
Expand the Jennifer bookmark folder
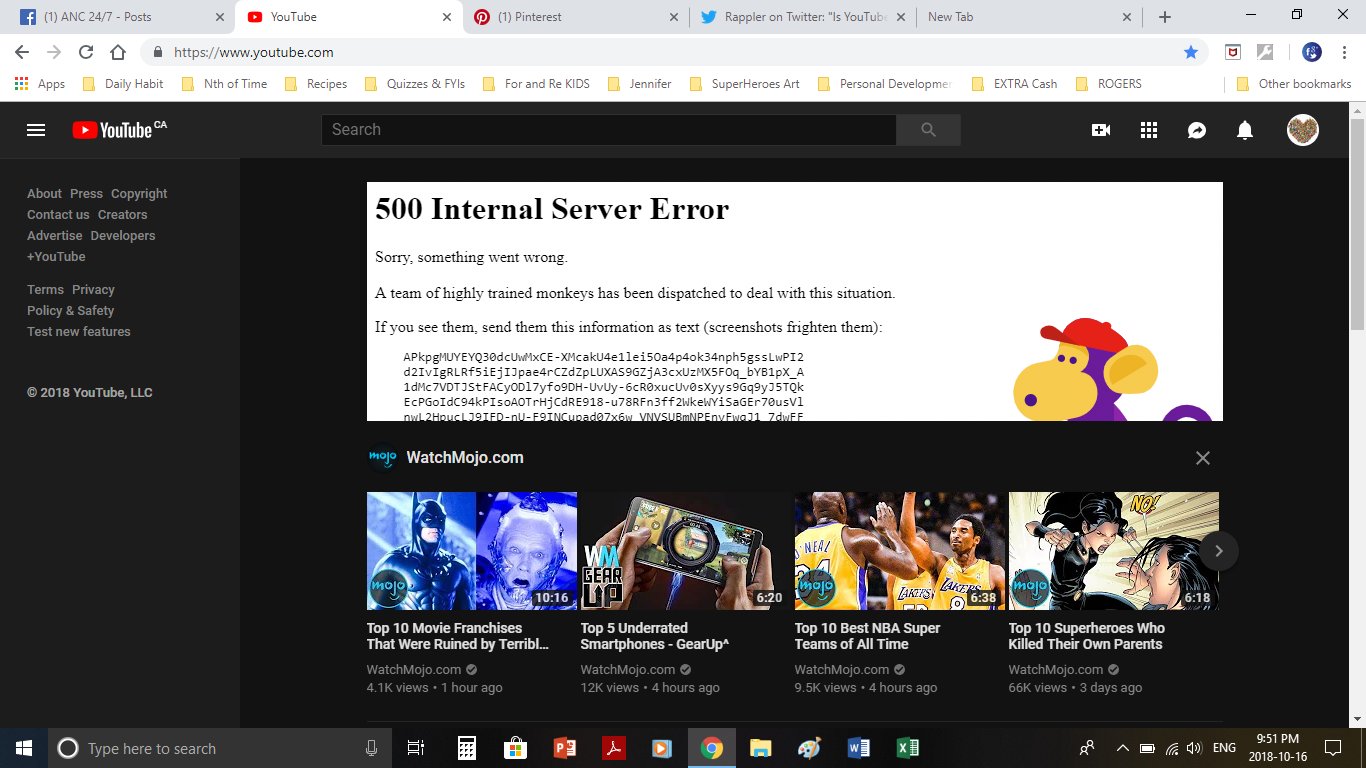tap(639, 84)
